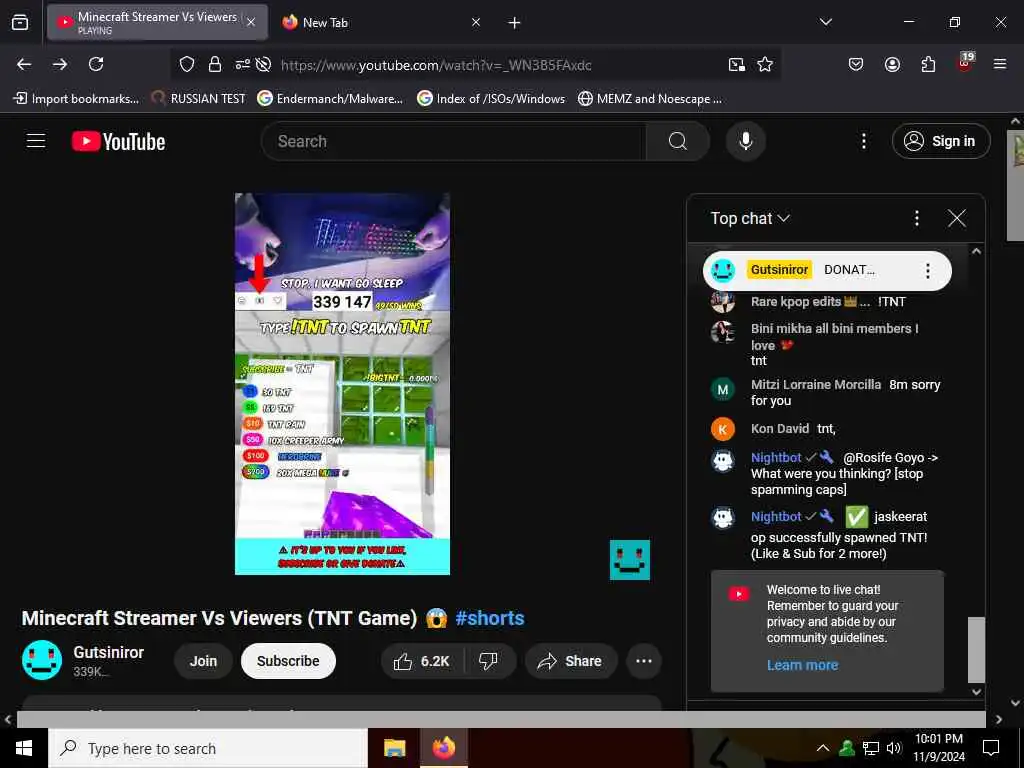The height and width of the screenshot is (768, 1024).
Task: Open tracking protection shield icon
Action: (187, 64)
